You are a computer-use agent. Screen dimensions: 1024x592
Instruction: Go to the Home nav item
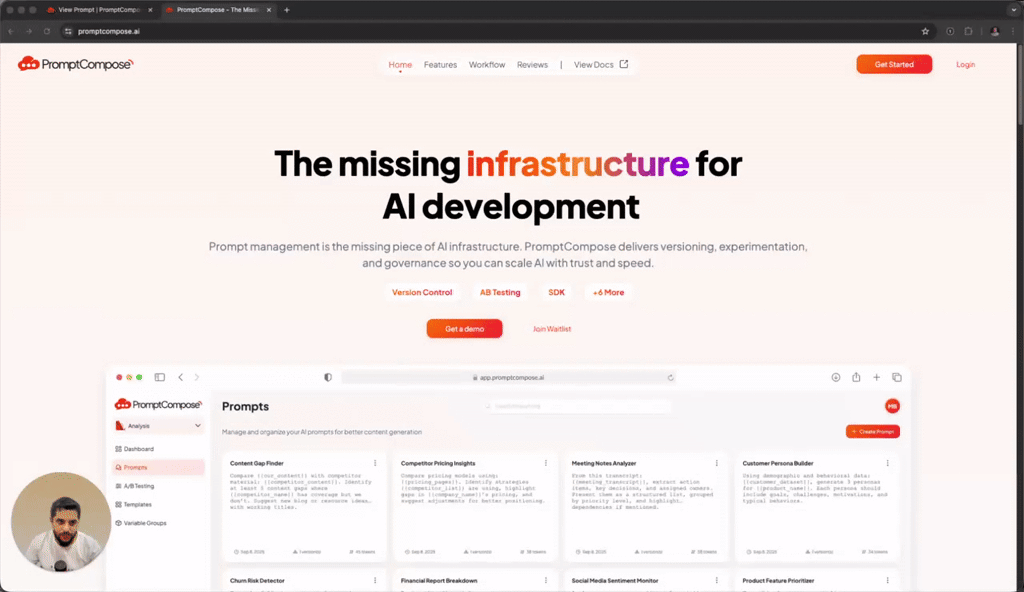pyautogui.click(x=400, y=65)
